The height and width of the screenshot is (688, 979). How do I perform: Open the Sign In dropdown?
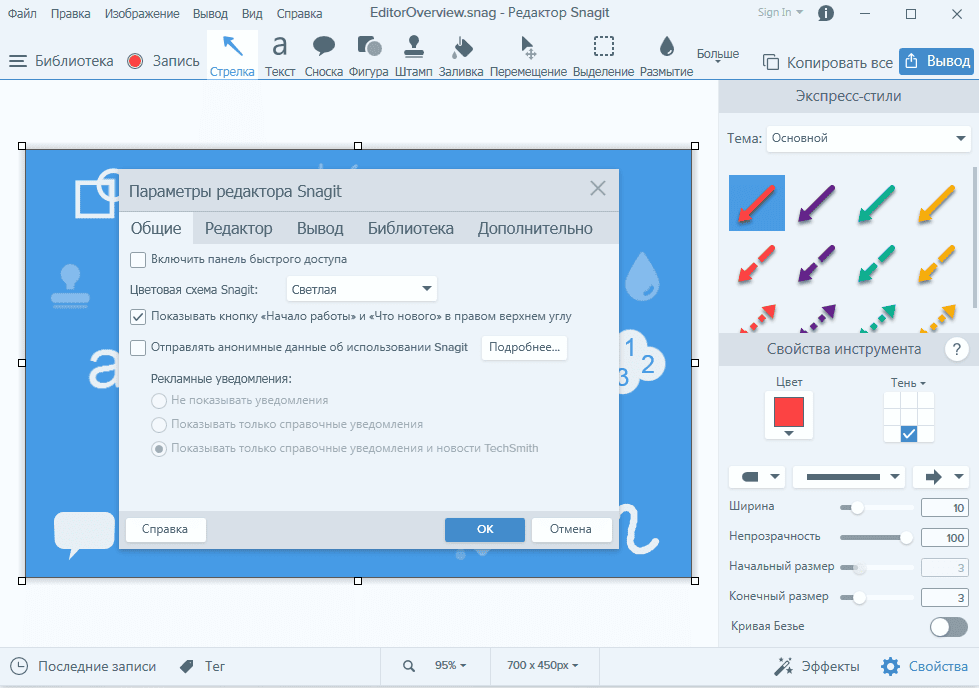(x=780, y=12)
